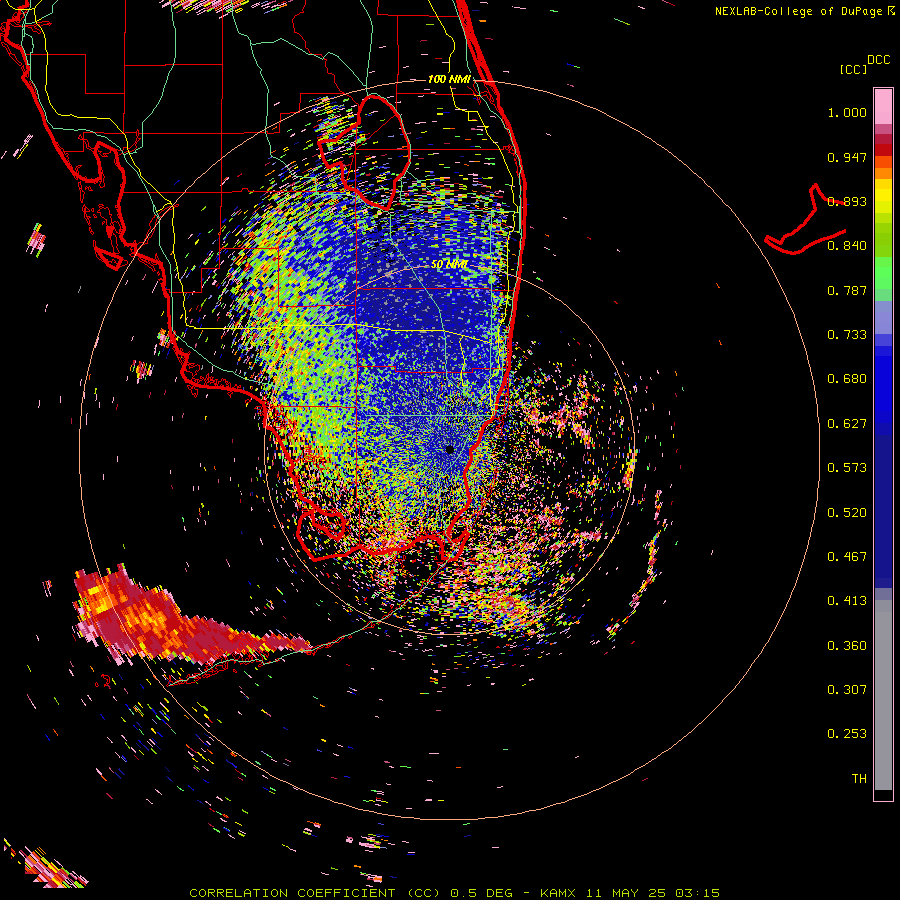Viewport: 900px width, 900px height.
Task: Select the 0.733 scale value
Action: (x=847, y=335)
